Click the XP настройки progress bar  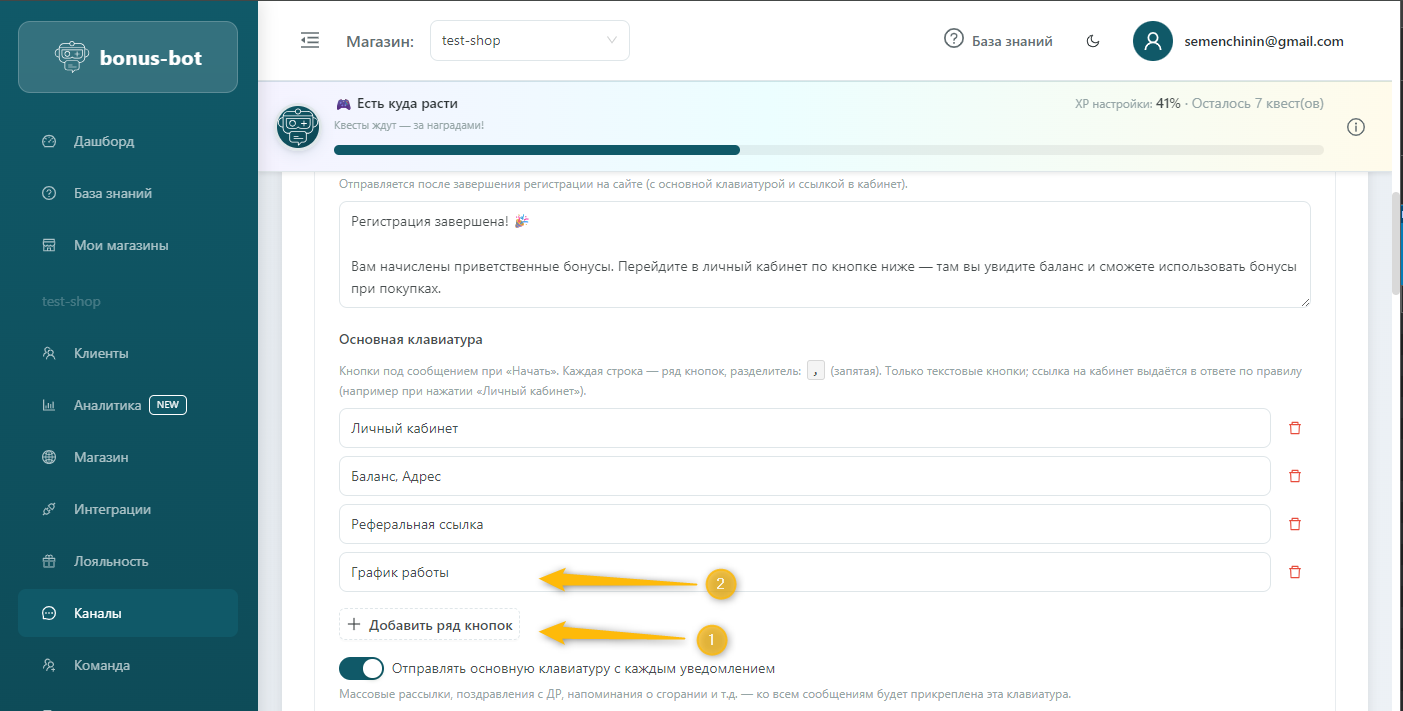(828, 150)
